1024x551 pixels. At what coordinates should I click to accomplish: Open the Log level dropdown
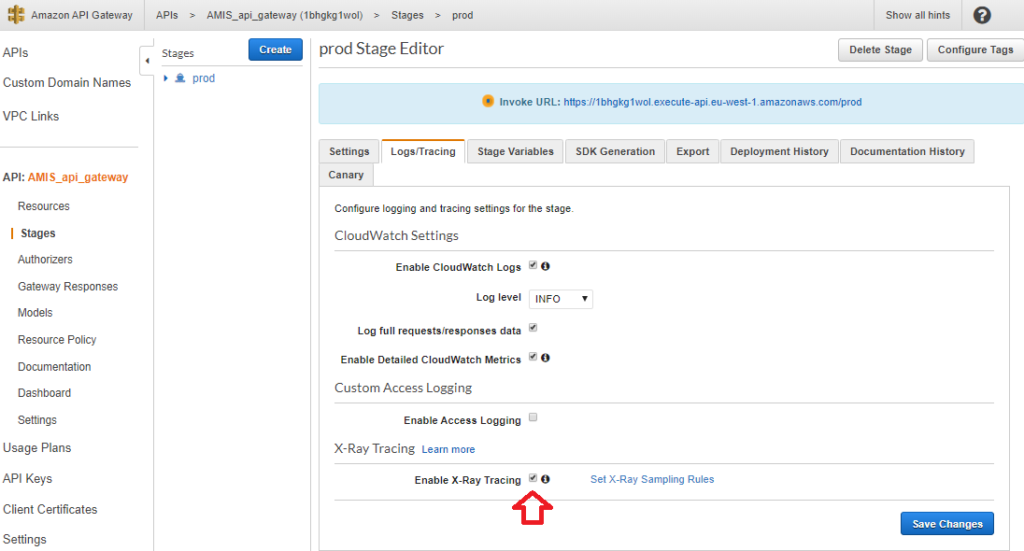[x=560, y=299]
